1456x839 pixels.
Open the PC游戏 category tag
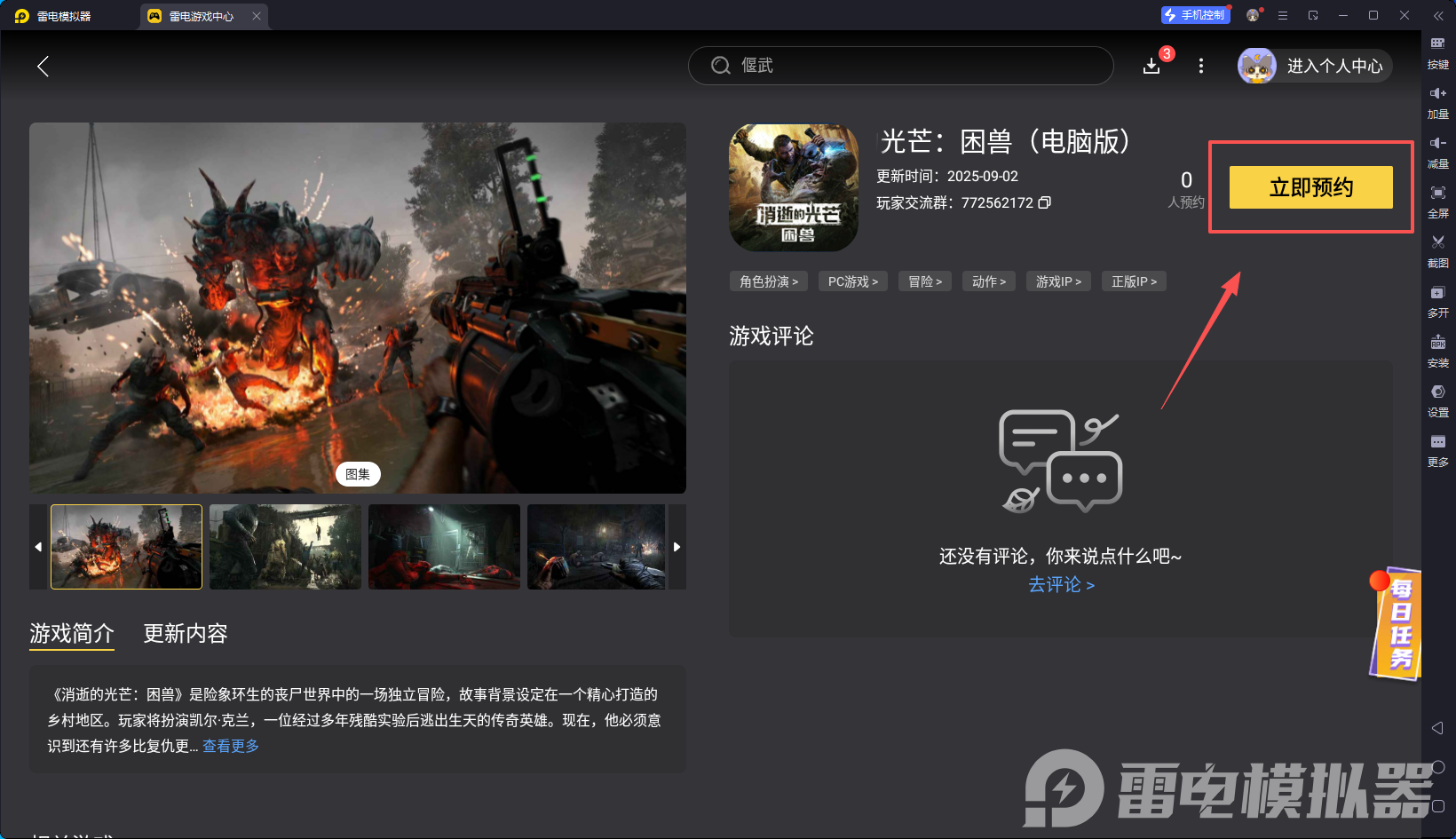pos(853,281)
